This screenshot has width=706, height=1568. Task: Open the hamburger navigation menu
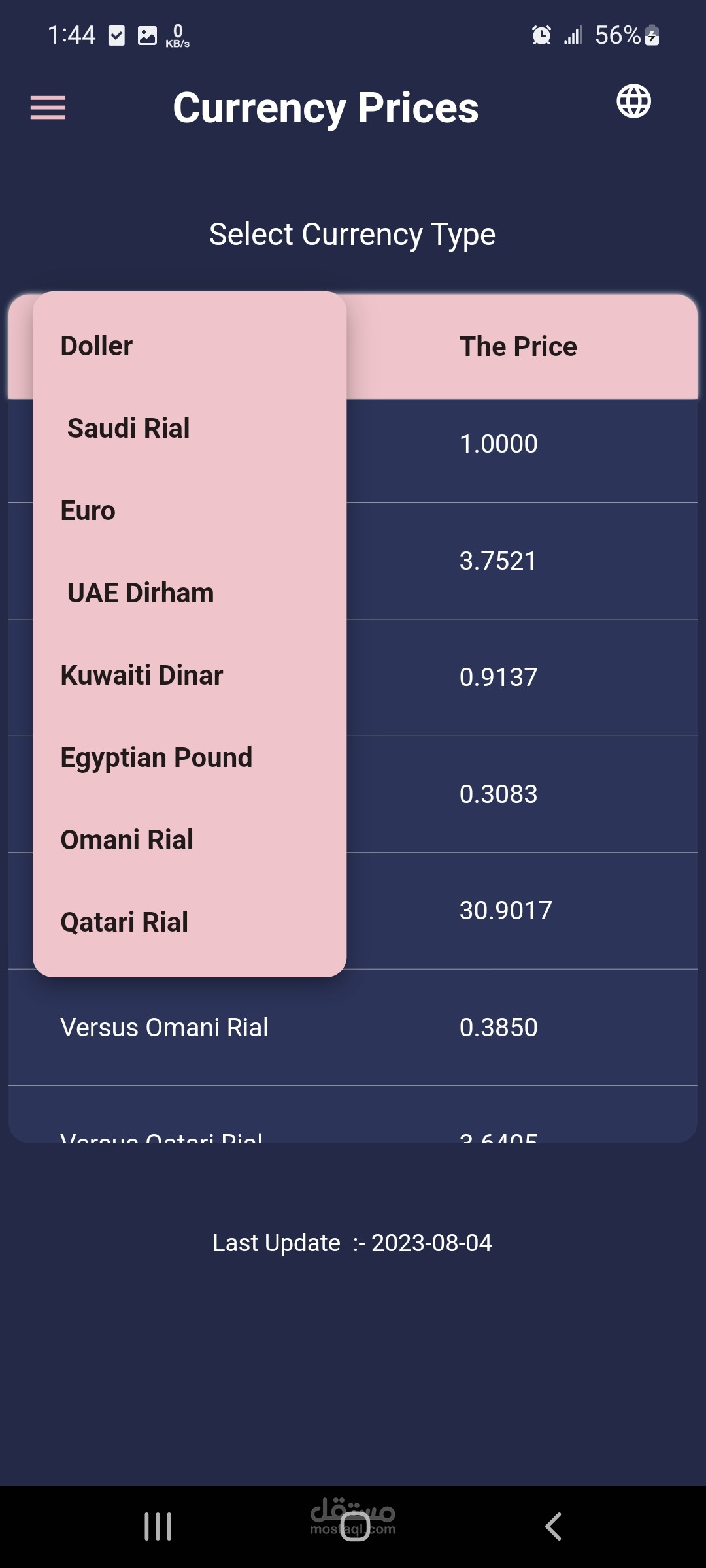tap(48, 108)
